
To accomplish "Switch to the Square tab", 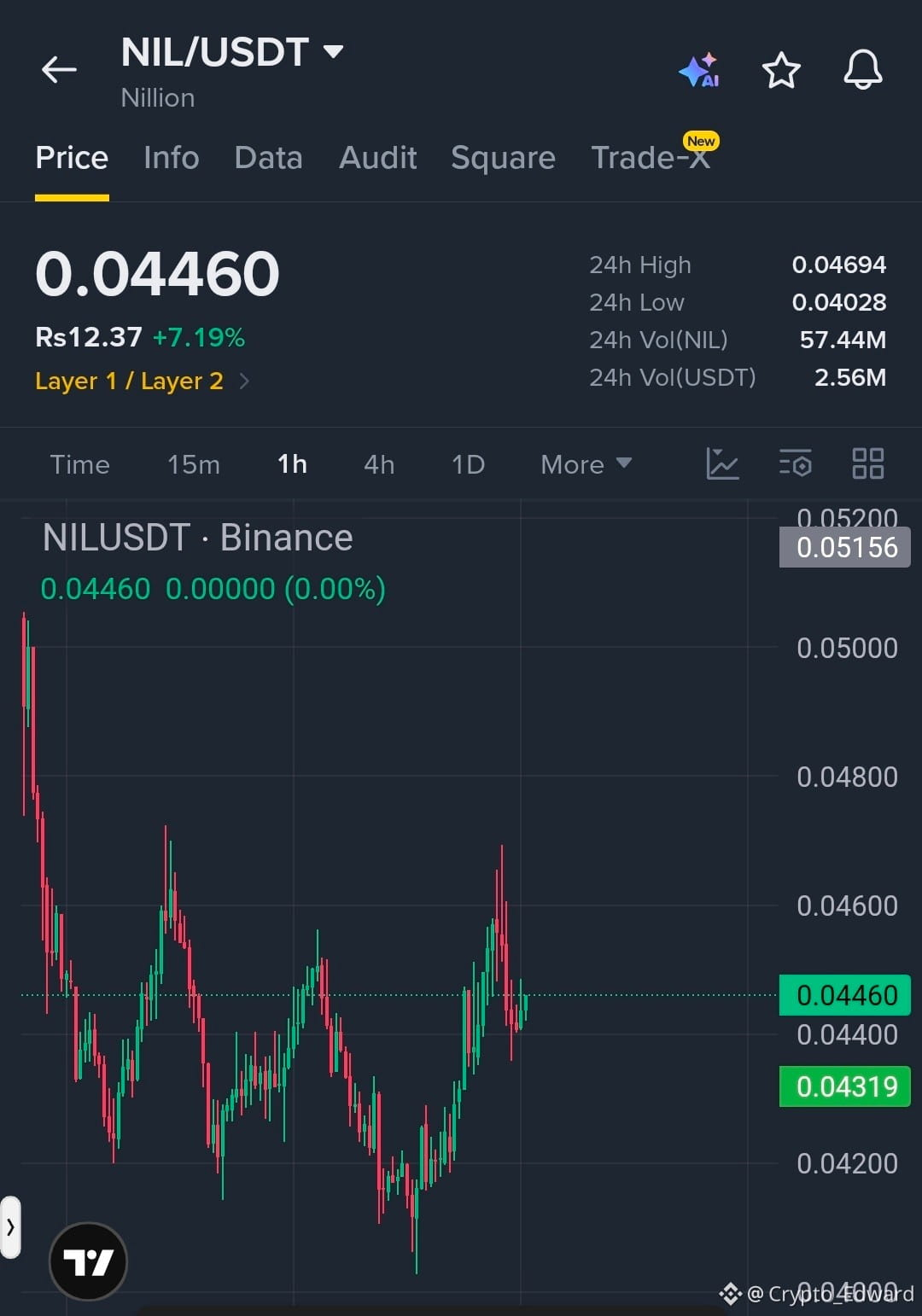I will [x=503, y=158].
